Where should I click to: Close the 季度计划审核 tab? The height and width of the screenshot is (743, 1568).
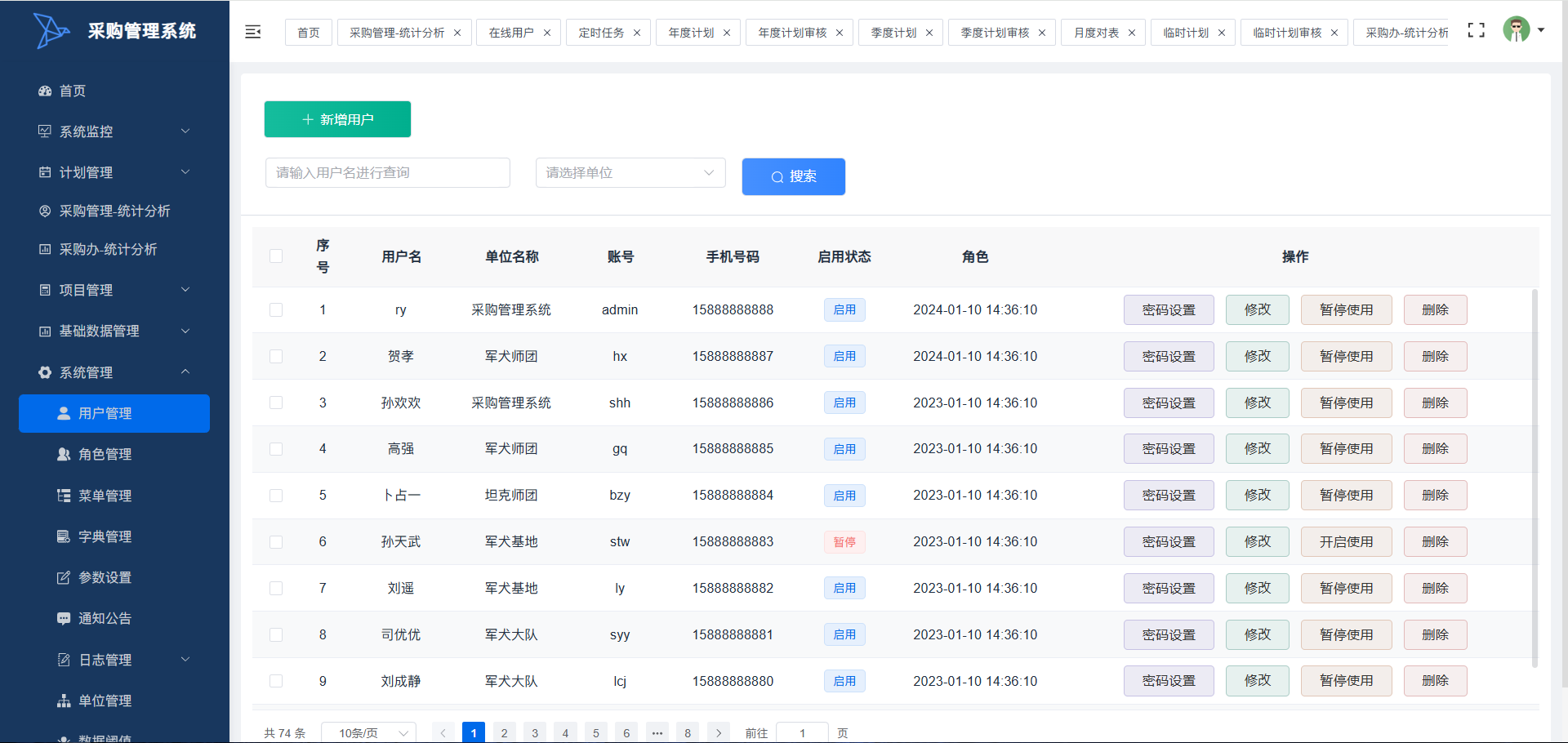point(1042,33)
